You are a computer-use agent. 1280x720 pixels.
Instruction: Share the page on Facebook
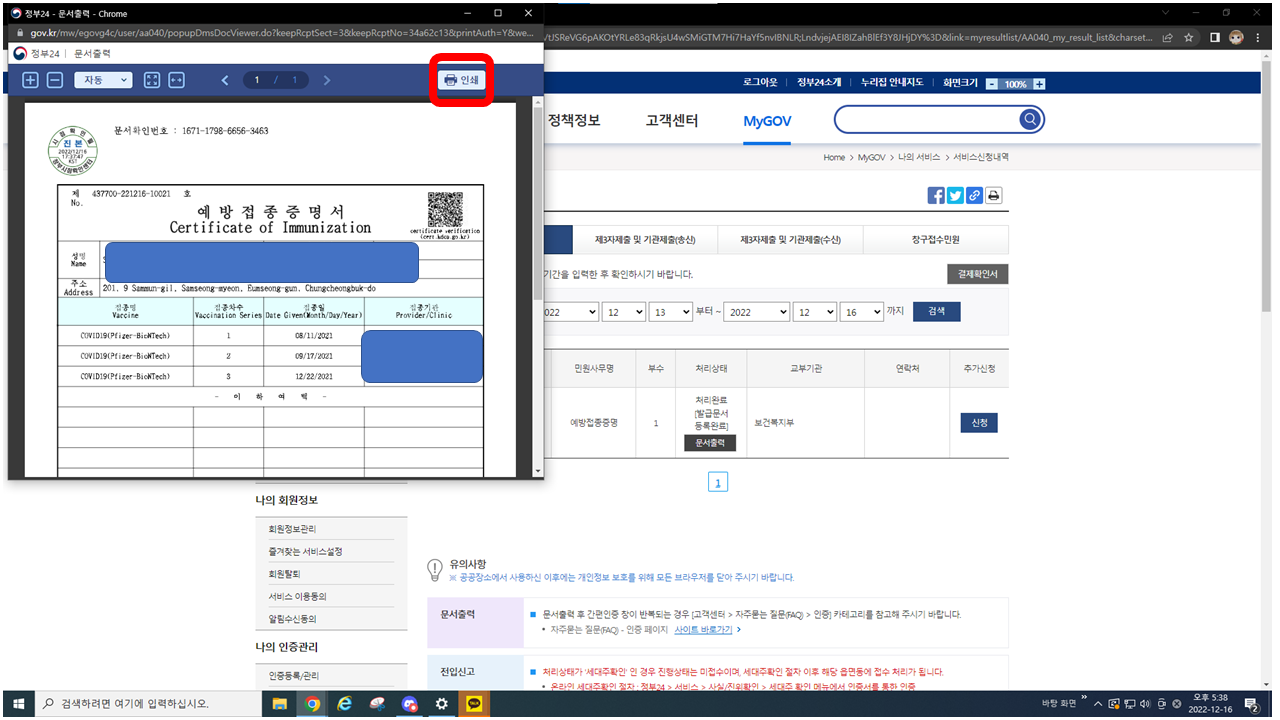click(x=936, y=196)
